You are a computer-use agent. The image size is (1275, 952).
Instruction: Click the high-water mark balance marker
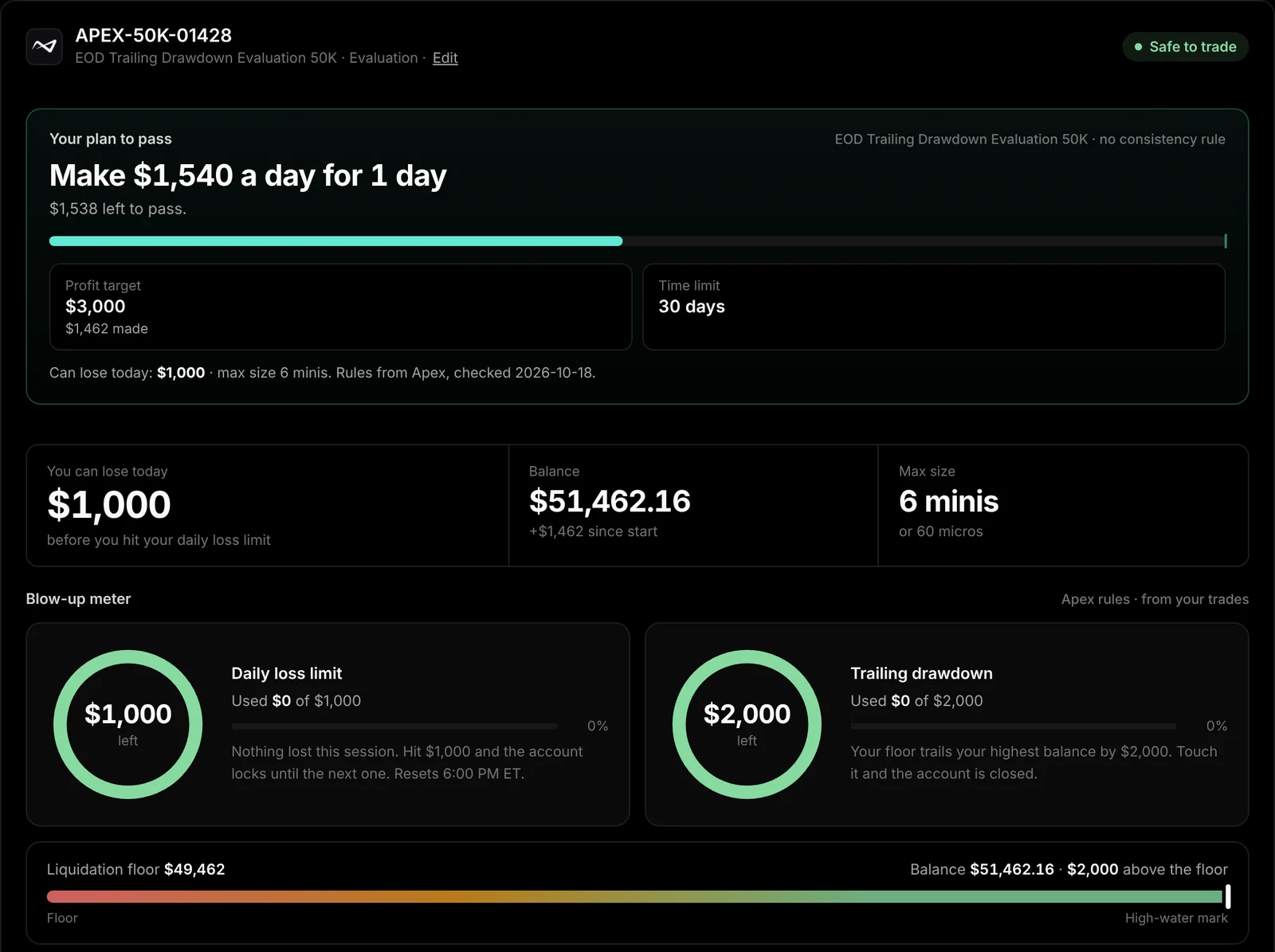coord(1227,896)
